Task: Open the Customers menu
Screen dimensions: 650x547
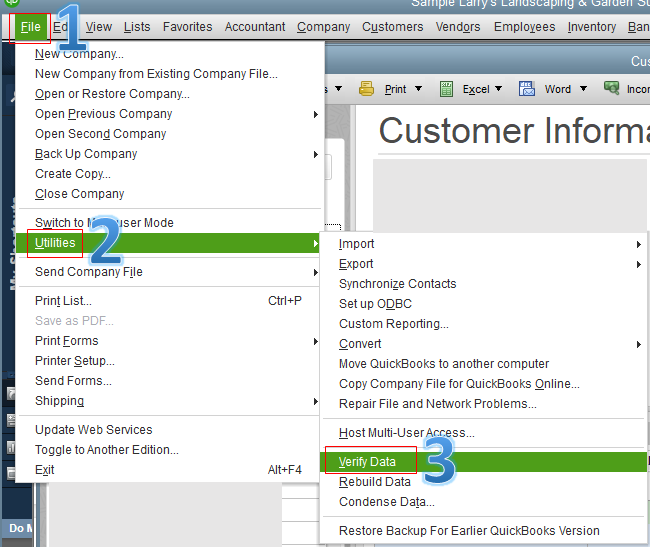Action: (x=393, y=27)
